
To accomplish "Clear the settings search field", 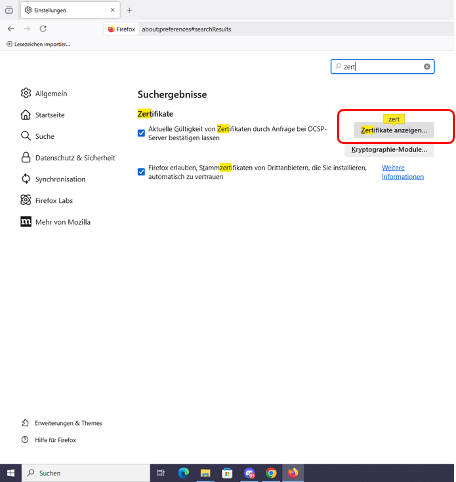I will [427, 67].
